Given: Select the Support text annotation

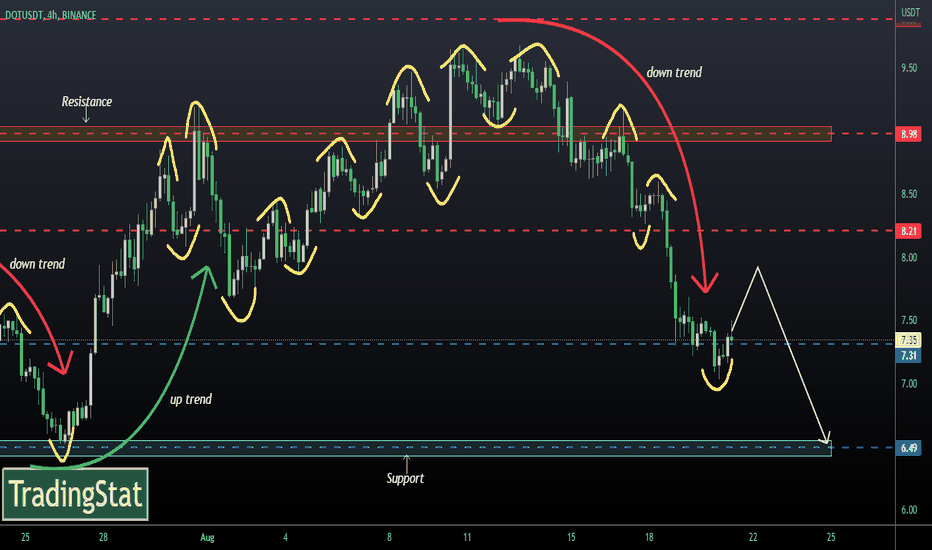Looking at the screenshot, I should pyautogui.click(x=405, y=478).
